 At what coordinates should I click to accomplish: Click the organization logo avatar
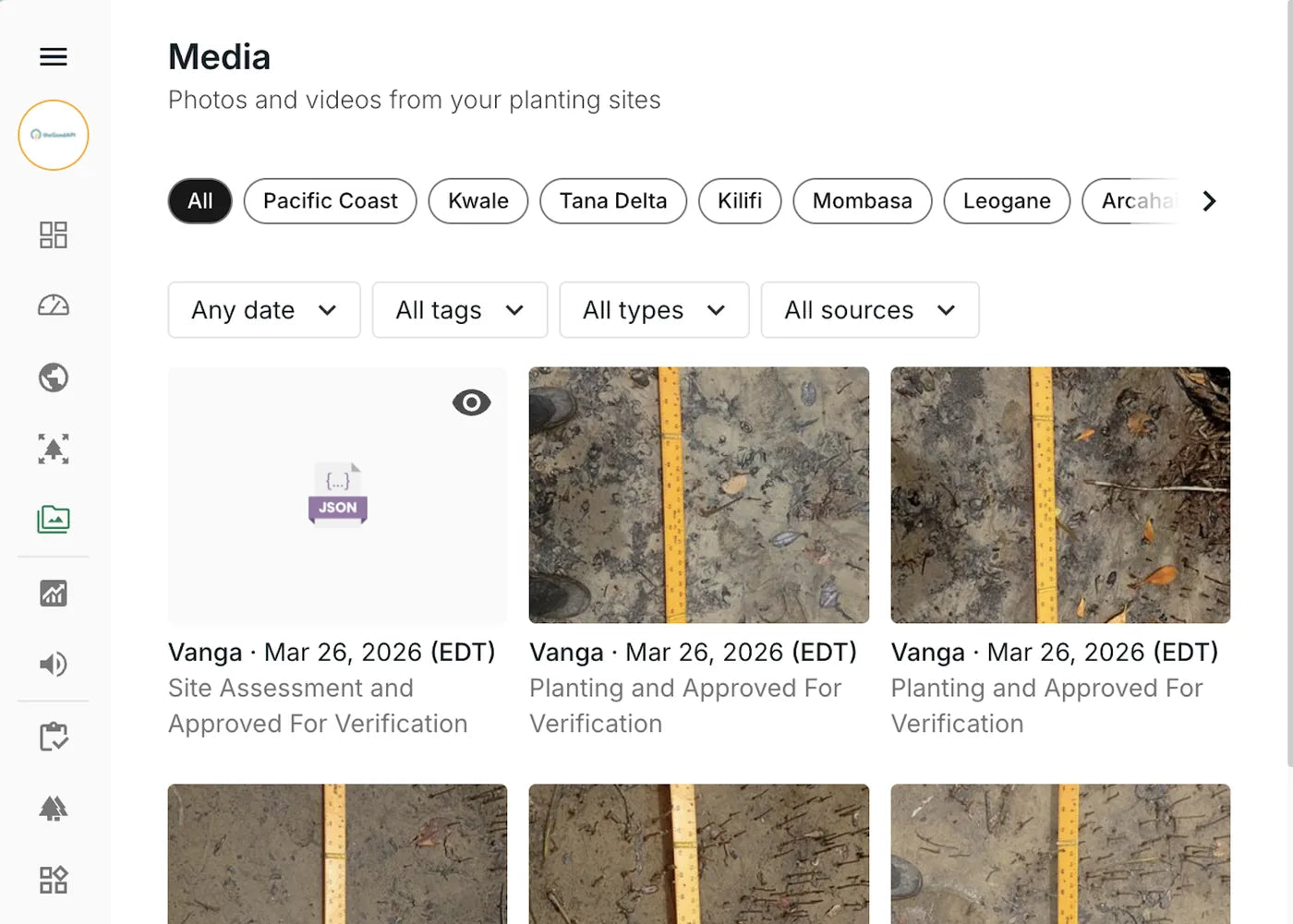click(x=54, y=135)
